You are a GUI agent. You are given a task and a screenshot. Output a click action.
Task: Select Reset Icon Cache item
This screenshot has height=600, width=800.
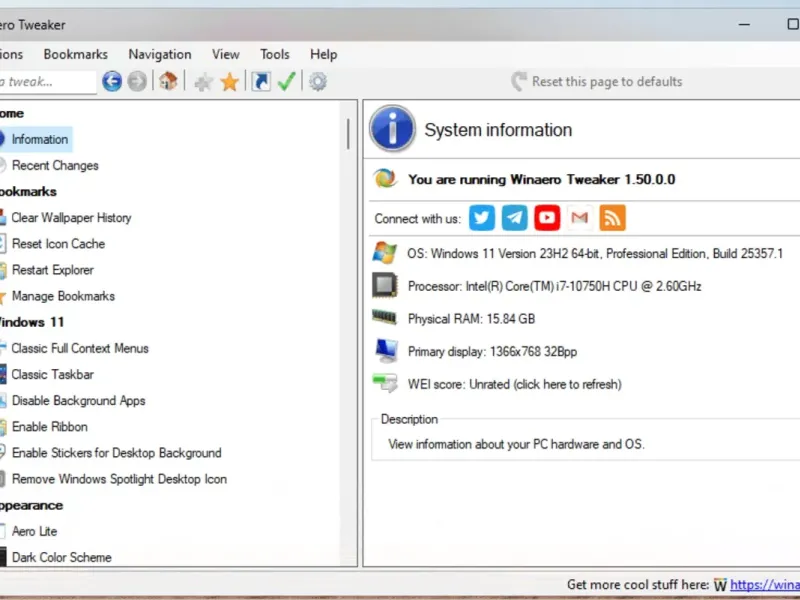click(58, 243)
